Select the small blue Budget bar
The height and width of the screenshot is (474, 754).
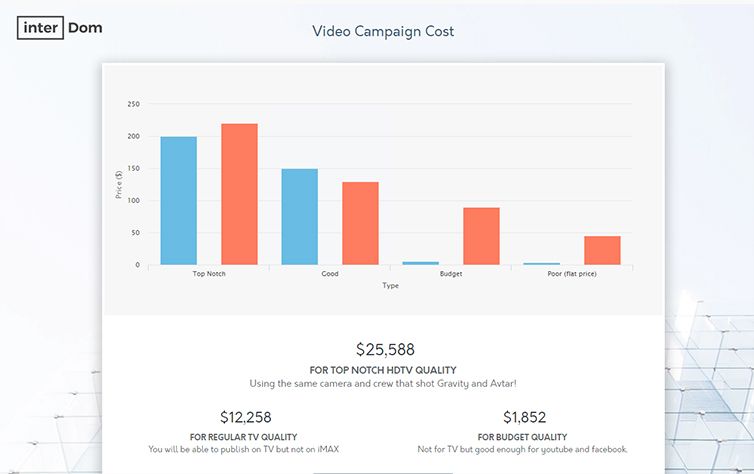(421, 263)
